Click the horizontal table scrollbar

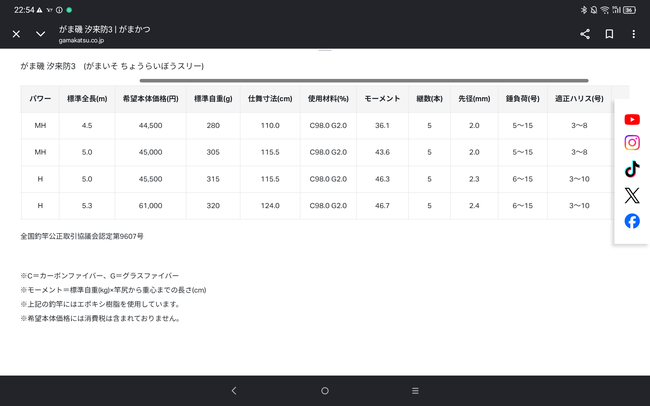pos(364,80)
